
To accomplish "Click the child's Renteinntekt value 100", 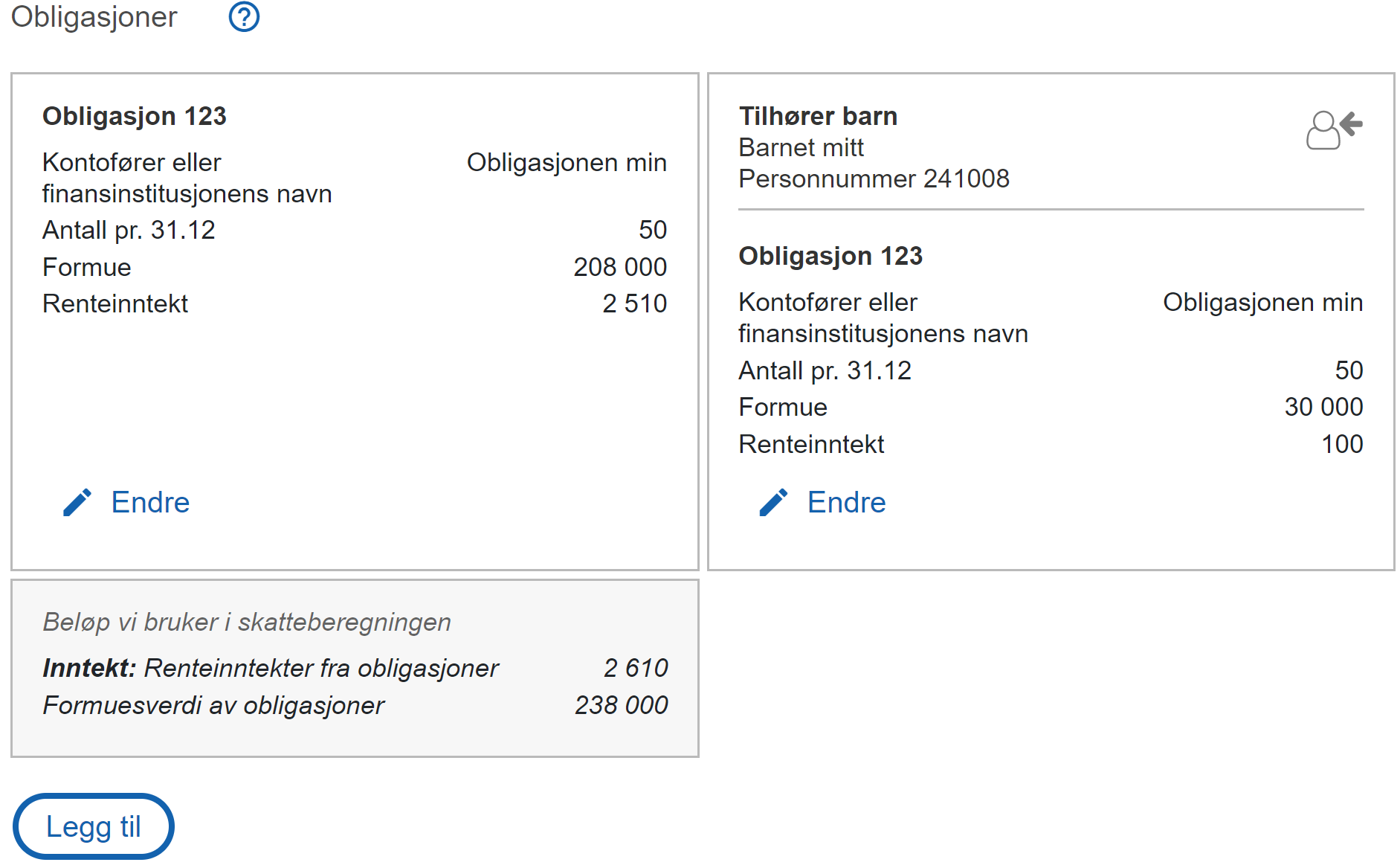I will tap(1342, 444).
